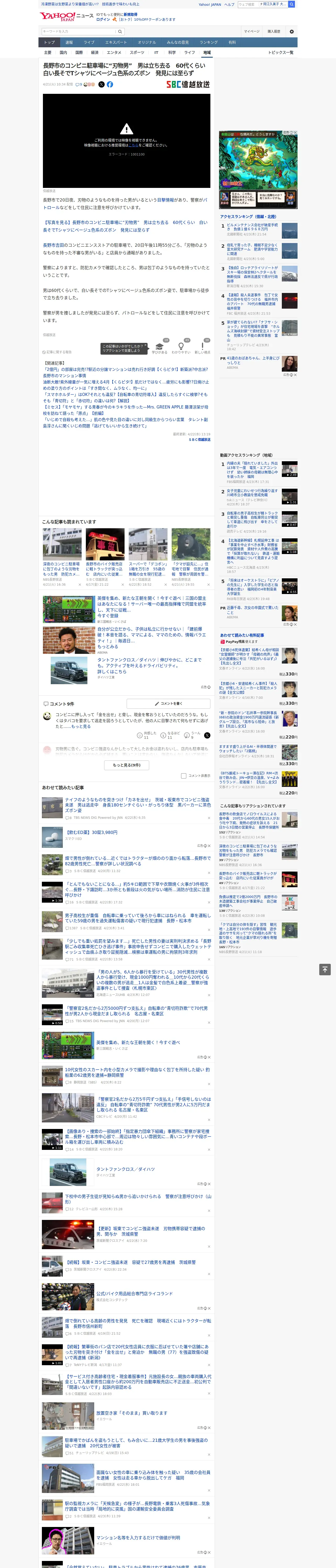This screenshot has width=336, height=1568.
Task: Open the オリジナル tab
Action: tap(147, 43)
